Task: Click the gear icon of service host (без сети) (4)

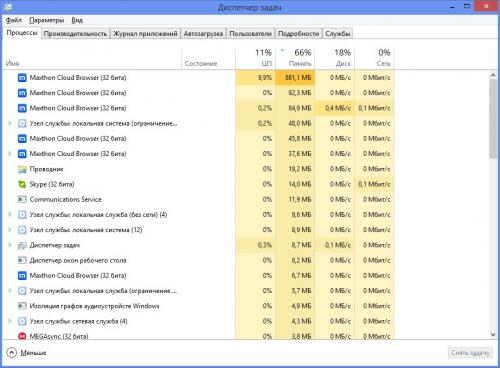Action: click(22, 215)
